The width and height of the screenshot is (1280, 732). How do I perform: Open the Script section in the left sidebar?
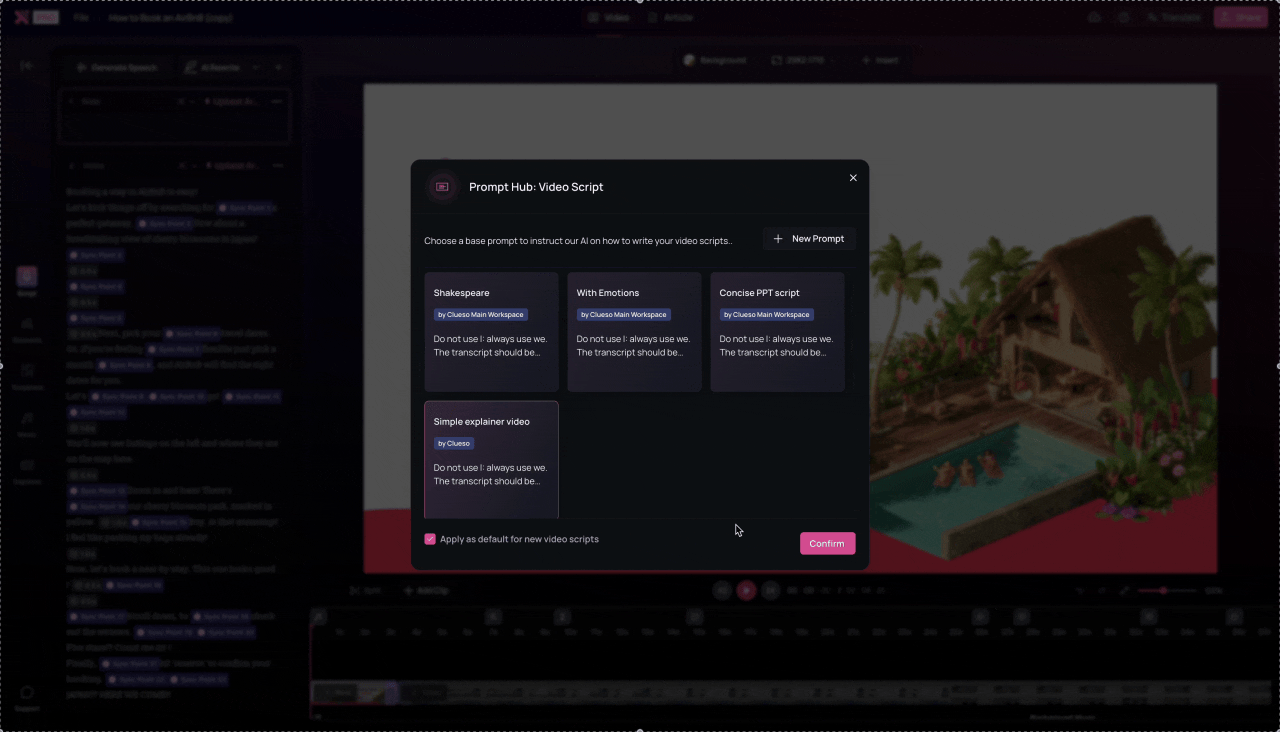pos(27,281)
